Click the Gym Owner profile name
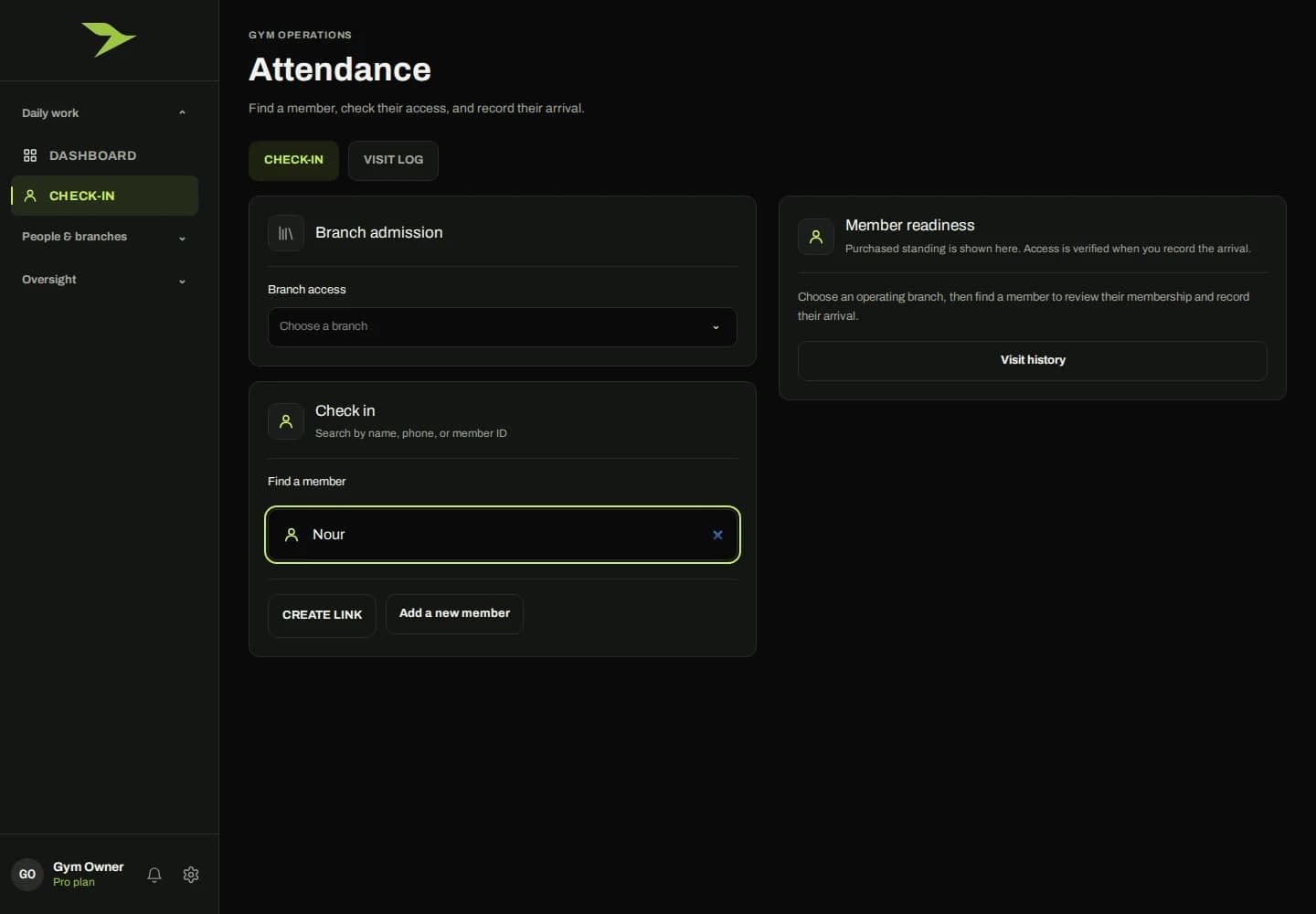Viewport: 1316px width, 914px height. (88, 866)
